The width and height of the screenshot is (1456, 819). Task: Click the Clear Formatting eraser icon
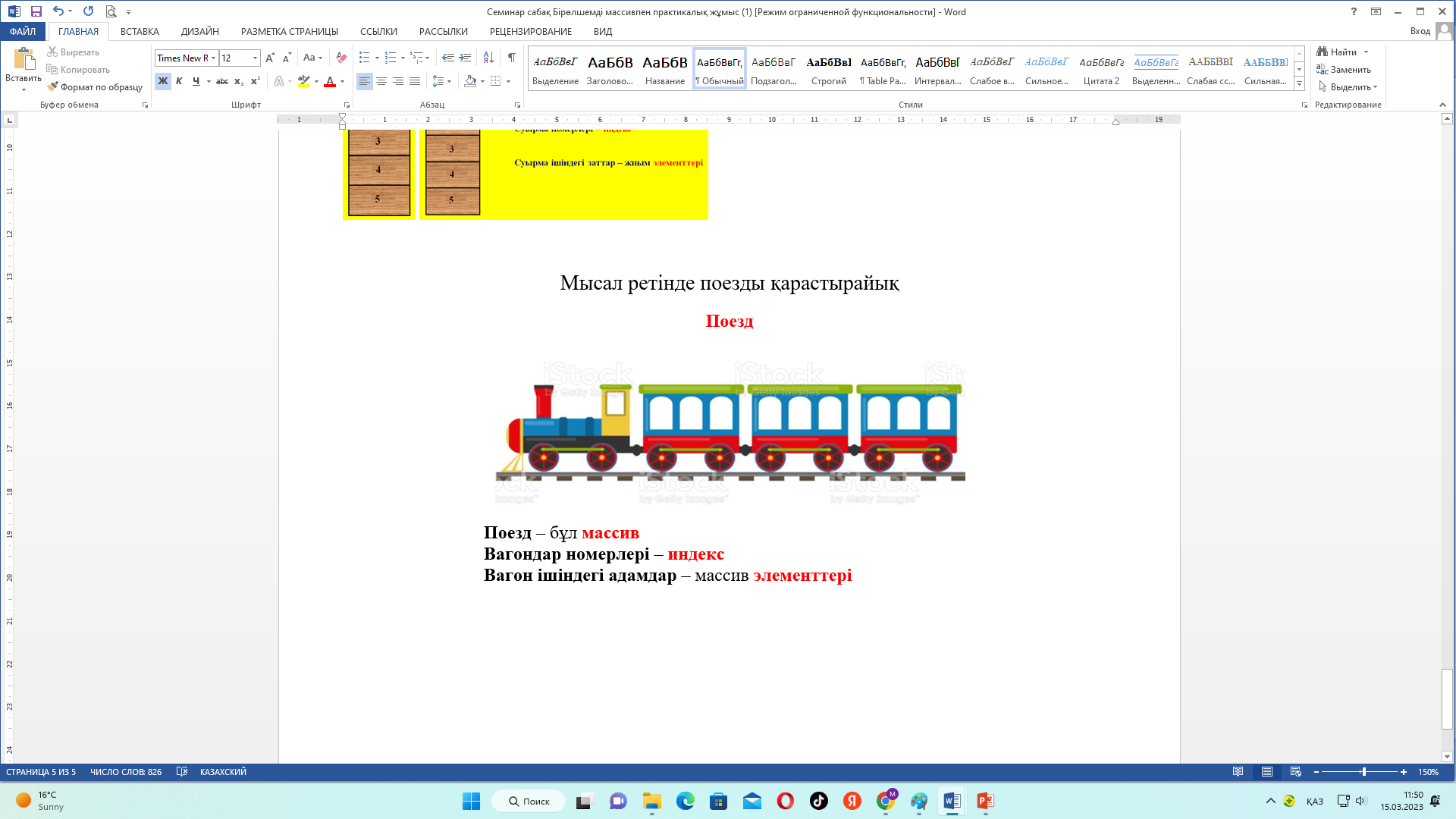(x=341, y=58)
